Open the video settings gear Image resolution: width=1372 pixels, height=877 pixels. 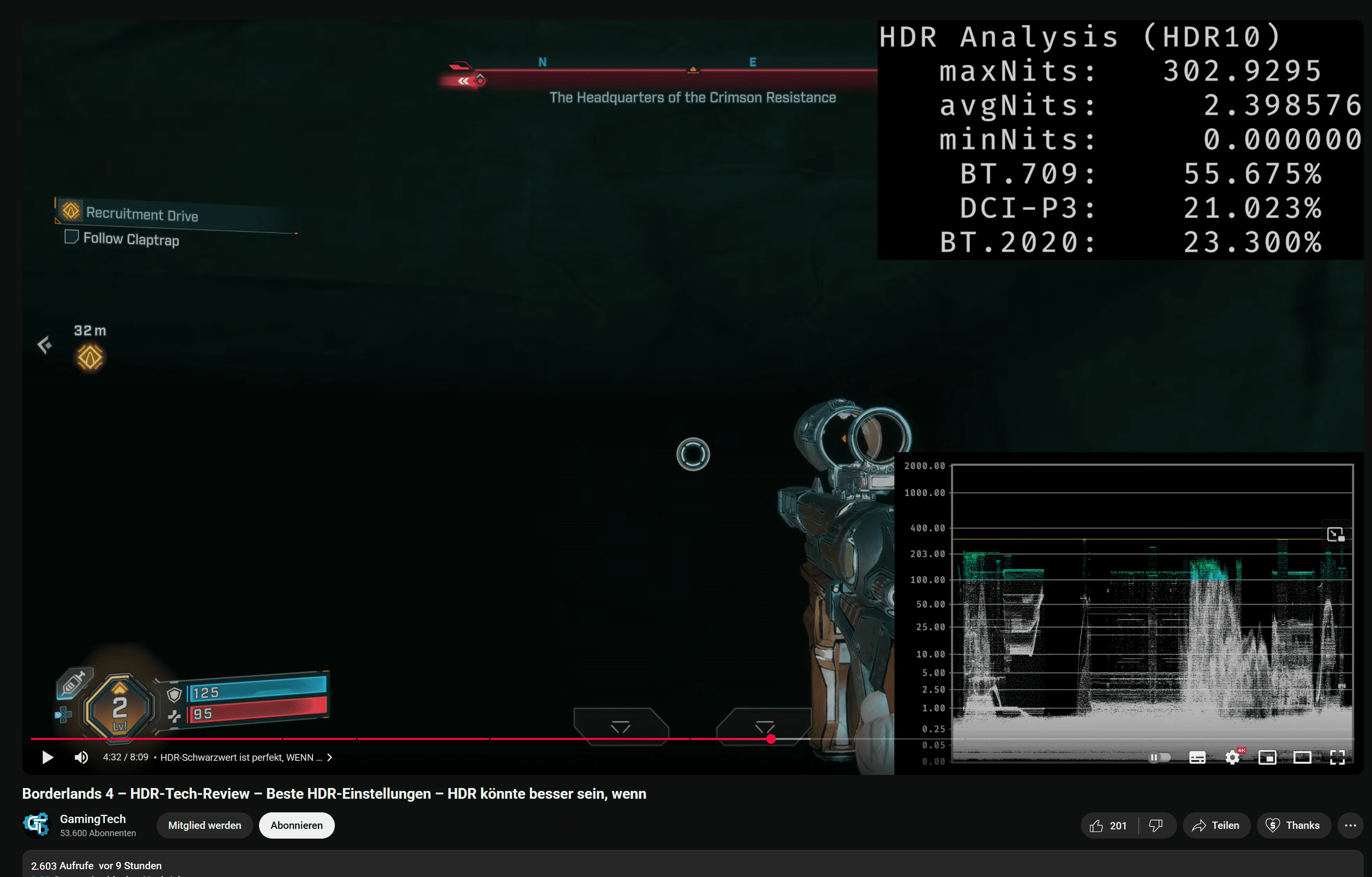[x=1233, y=757]
